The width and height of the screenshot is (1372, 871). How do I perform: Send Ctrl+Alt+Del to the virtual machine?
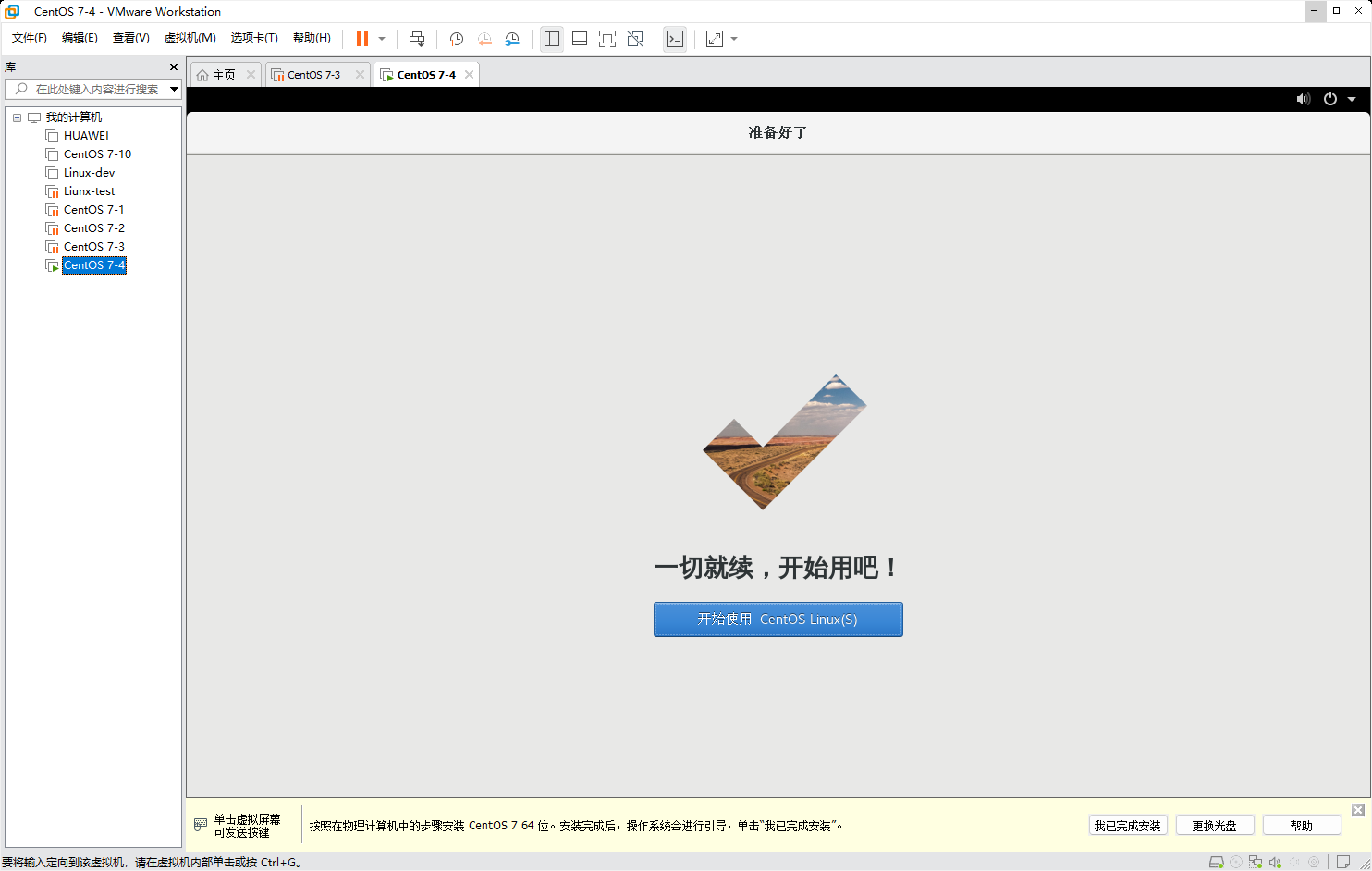click(417, 39)
